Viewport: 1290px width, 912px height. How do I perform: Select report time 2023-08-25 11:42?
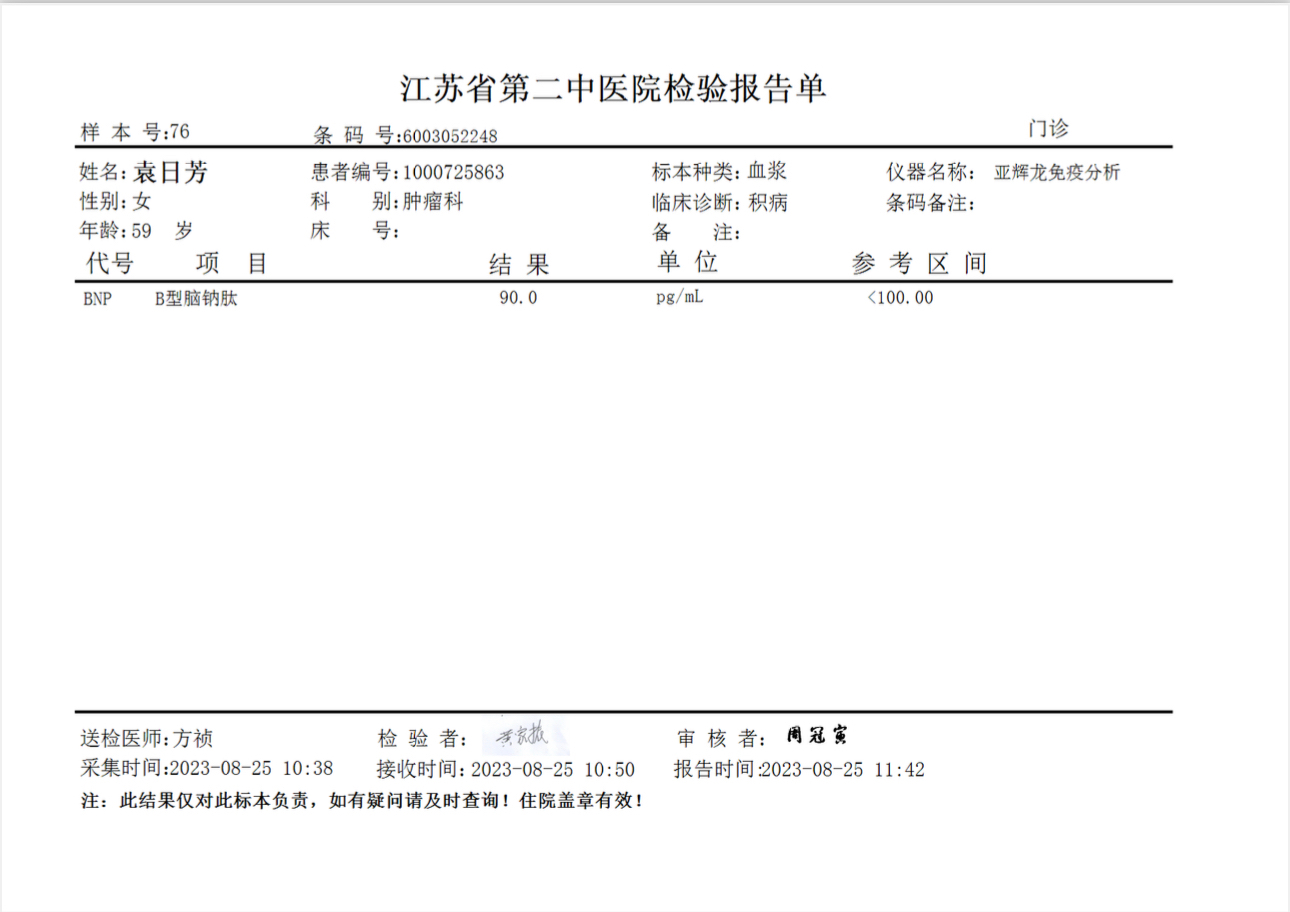click(x=843, y=769)
